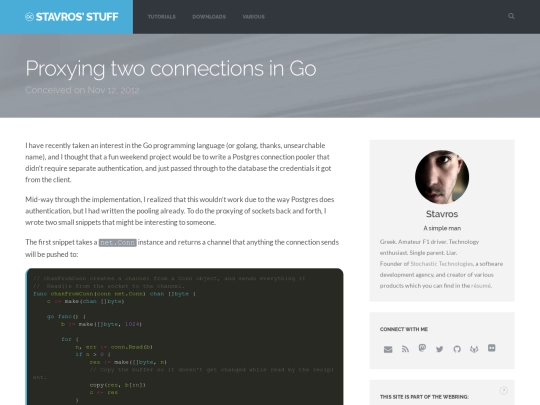Click the webring help question icon
This screenshot has width=540, height=405.
point(503,391)
